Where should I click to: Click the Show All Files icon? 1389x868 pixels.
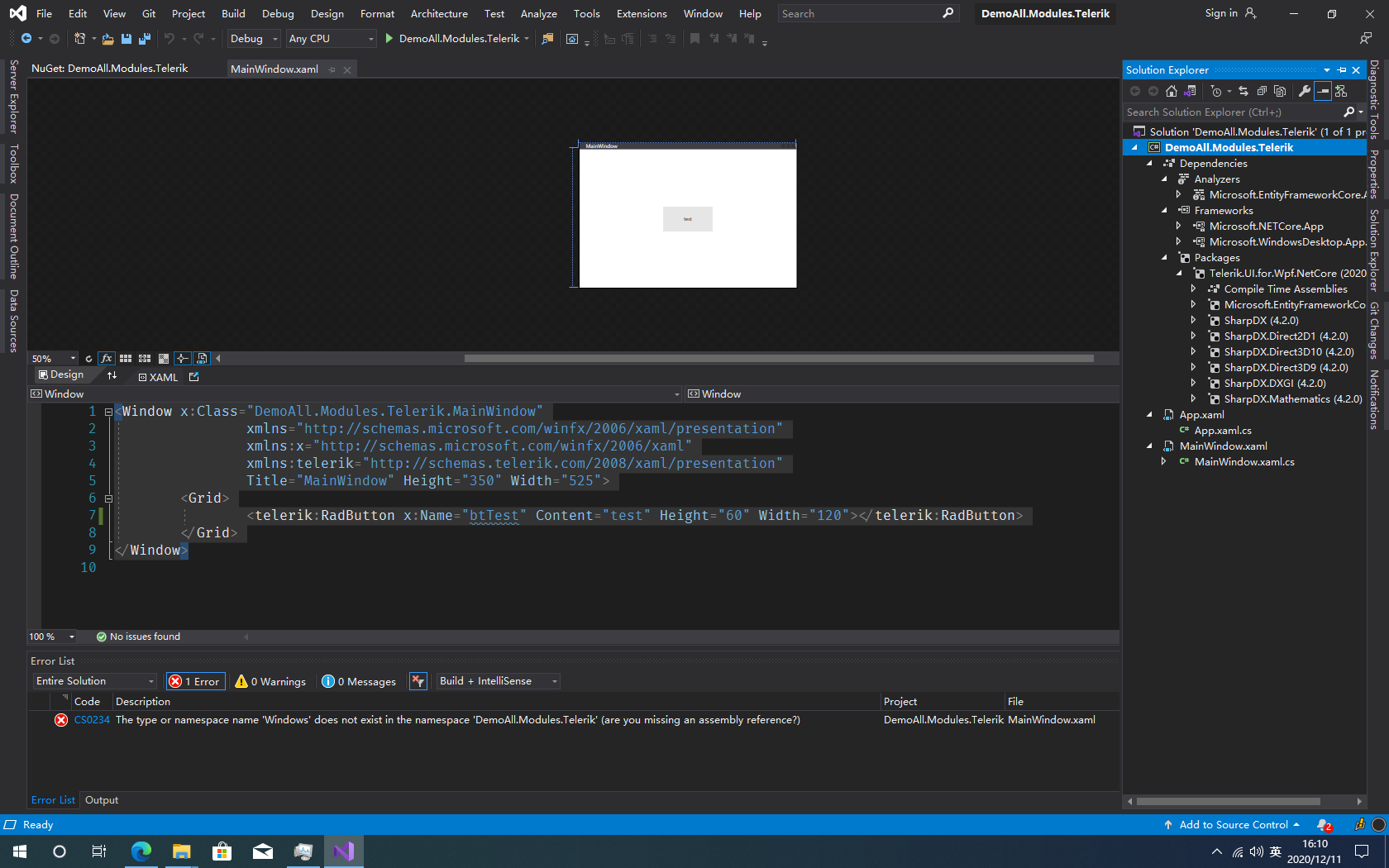[1280, 91]
